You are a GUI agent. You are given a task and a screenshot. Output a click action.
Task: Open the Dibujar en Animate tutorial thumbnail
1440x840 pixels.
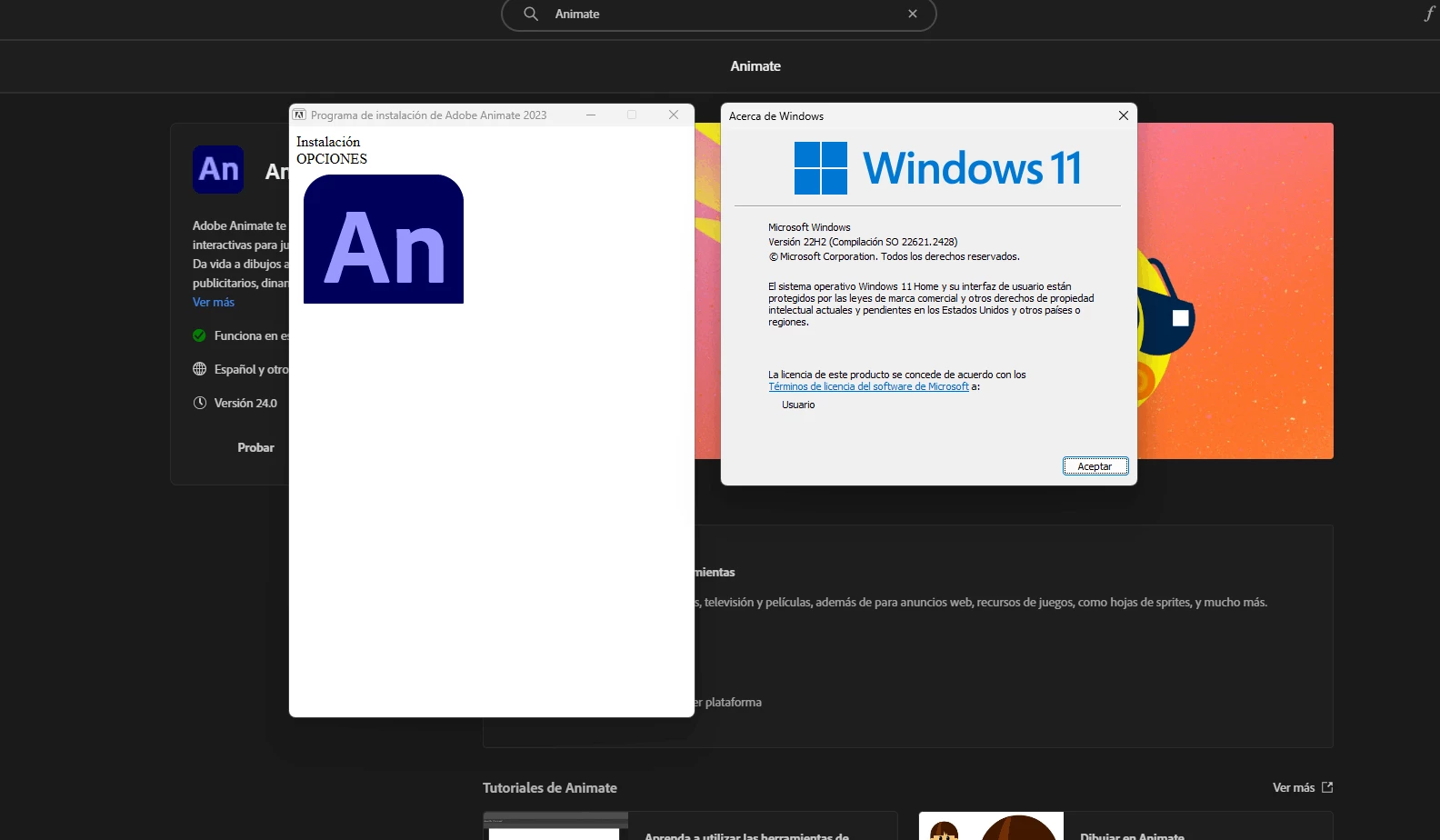pos(991,825)
